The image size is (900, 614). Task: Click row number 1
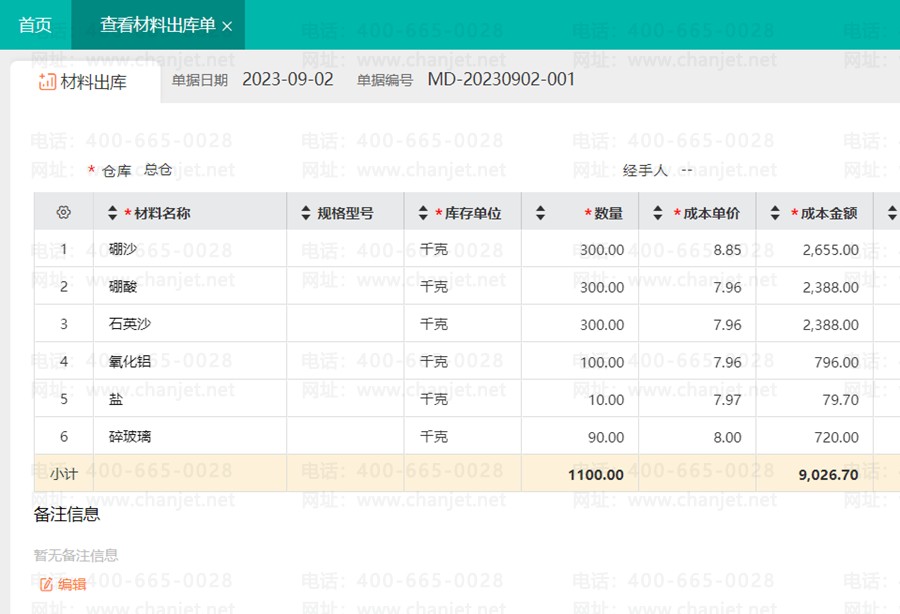click(64, 249)
